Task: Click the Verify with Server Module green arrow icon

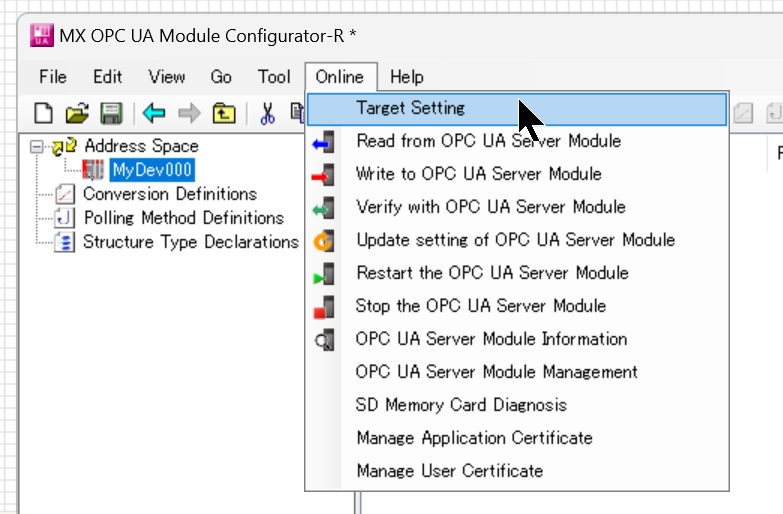Action: coord(323,207)
